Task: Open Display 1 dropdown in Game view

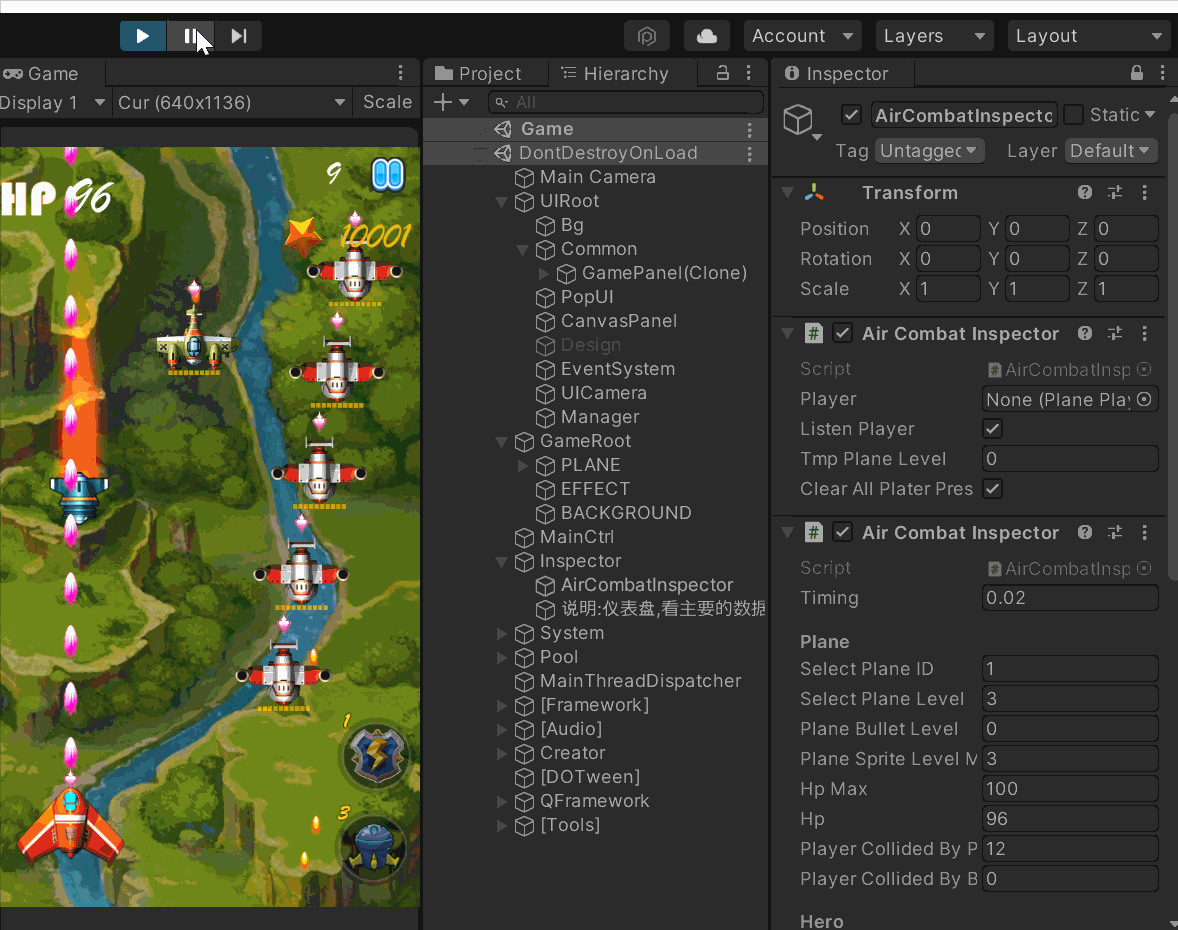Action: [53, 102]
